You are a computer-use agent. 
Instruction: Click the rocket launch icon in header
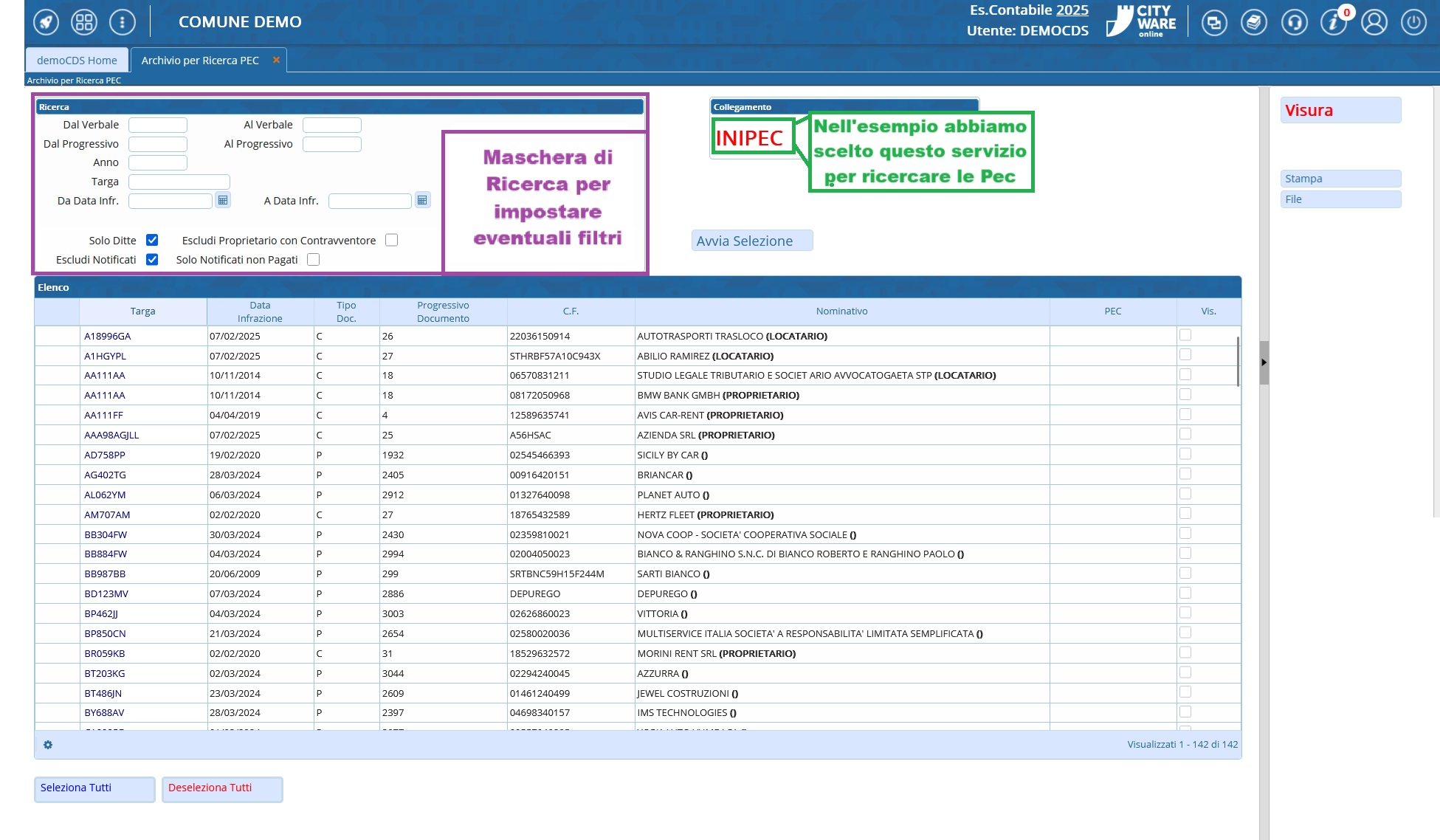click(x=46, y=22)
